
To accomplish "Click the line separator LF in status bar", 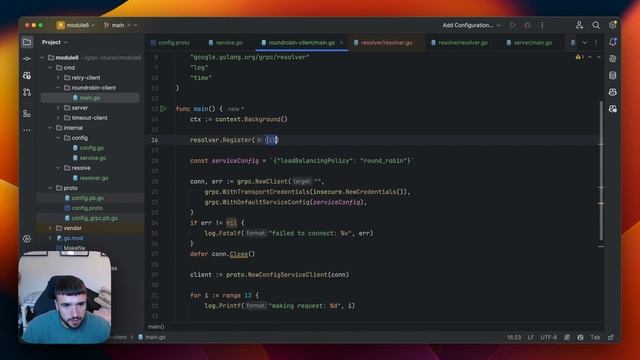I will (530, 338).
